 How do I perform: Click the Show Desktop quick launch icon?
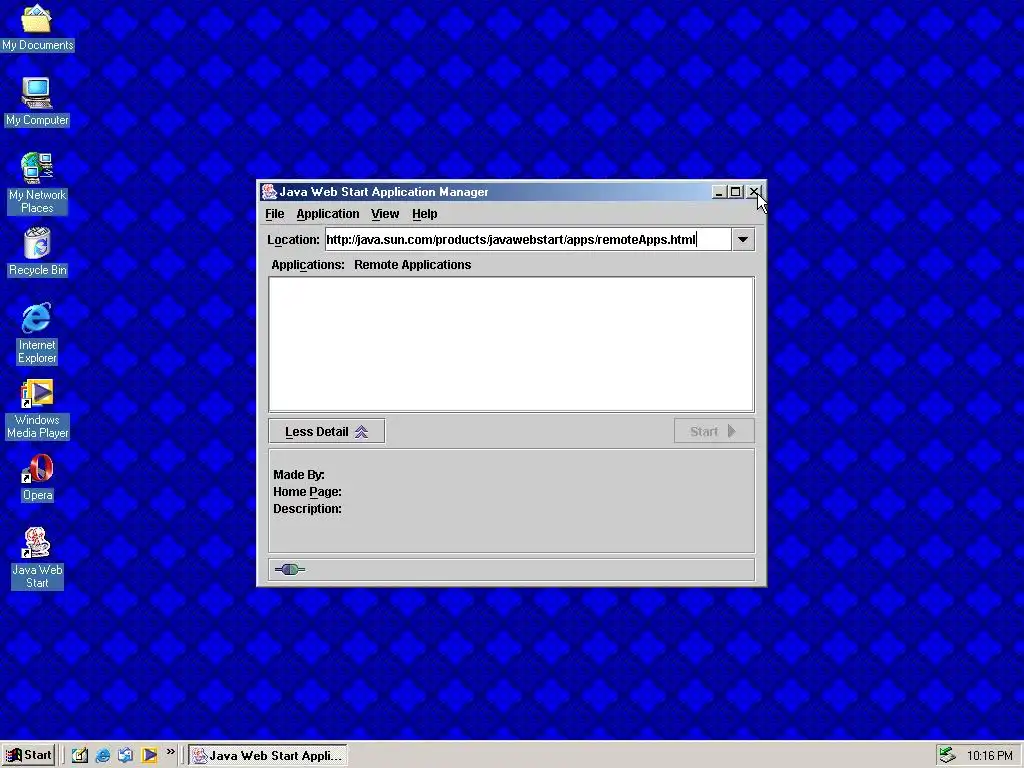pyautogui.click(x=80, y=755)
